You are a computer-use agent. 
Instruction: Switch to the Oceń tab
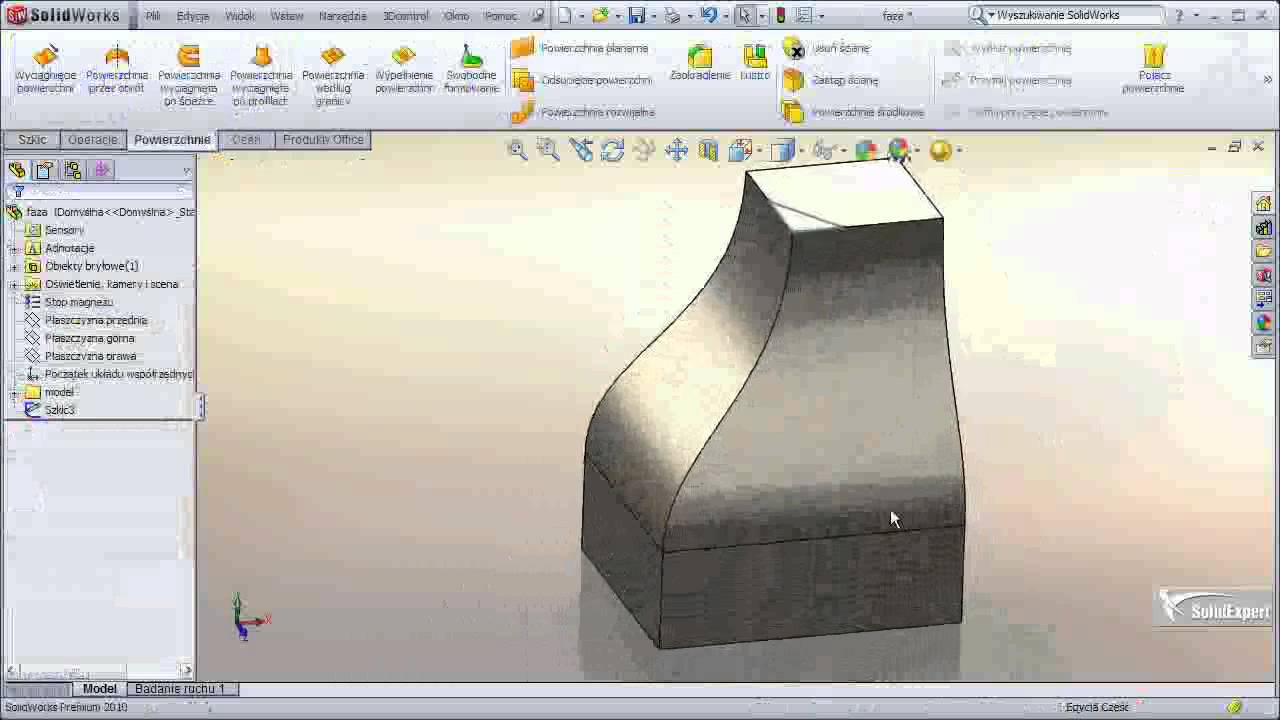pos(246,140)
